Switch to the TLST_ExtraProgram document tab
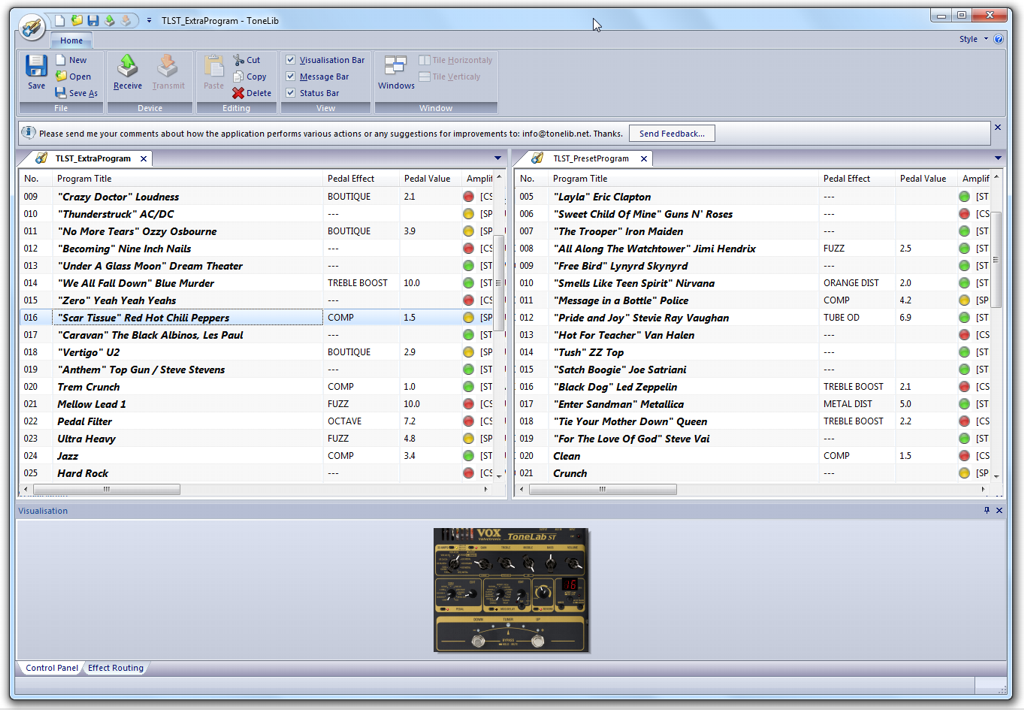The image size is (1024, 710). [x=92, y=159]
